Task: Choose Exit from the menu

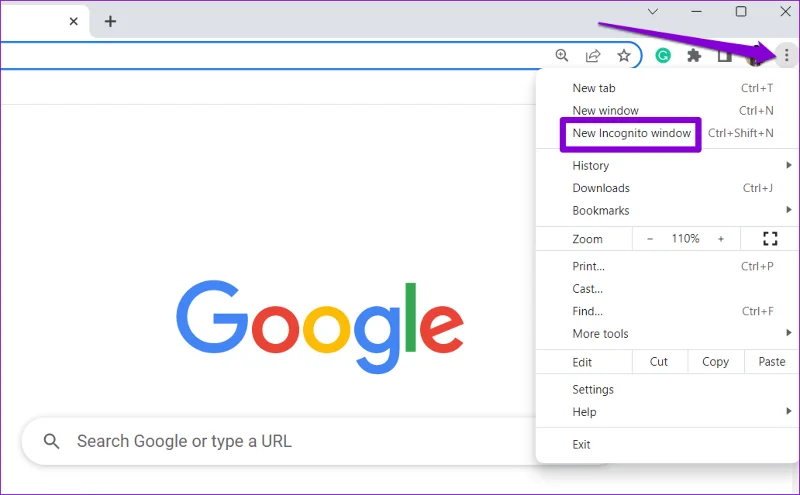Action: [667, 444]
